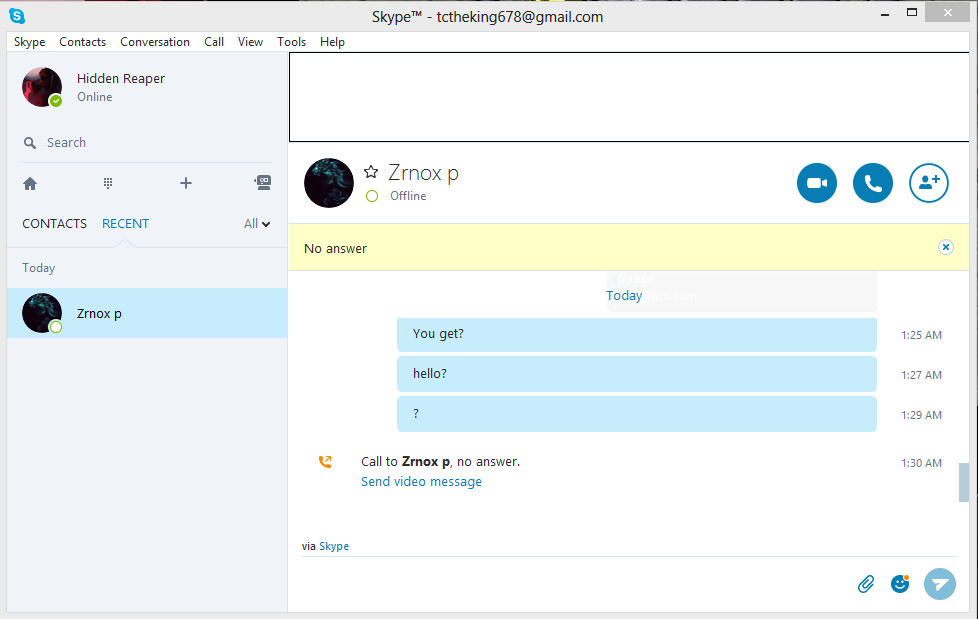Click the Today date link in the chat
This screenshot has height=619, width=978.
point(624,296)
